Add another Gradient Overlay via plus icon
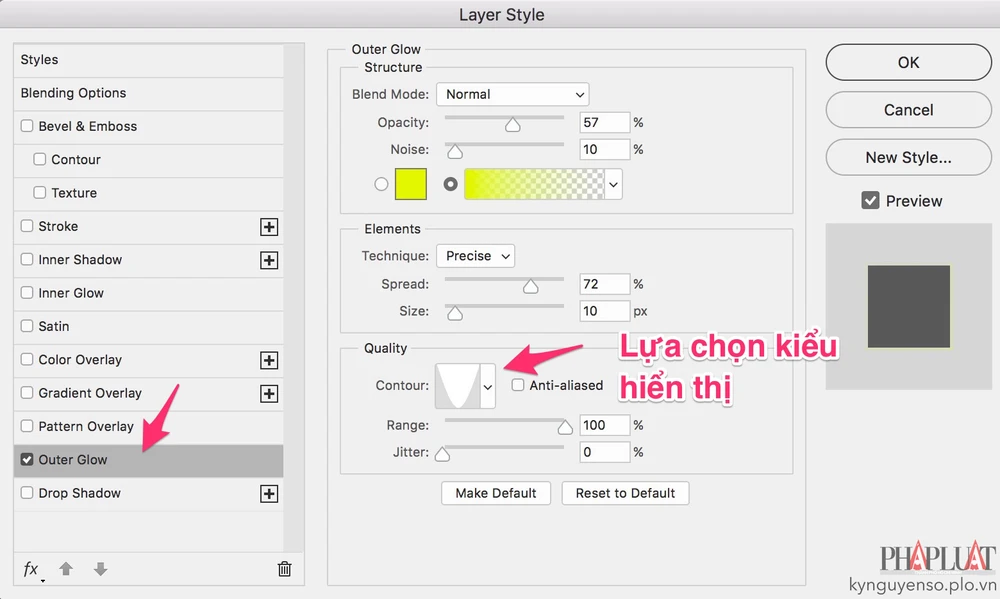The height and width of the screenshot is (599, 1000). pyautogui.click(x=268, y=394)
